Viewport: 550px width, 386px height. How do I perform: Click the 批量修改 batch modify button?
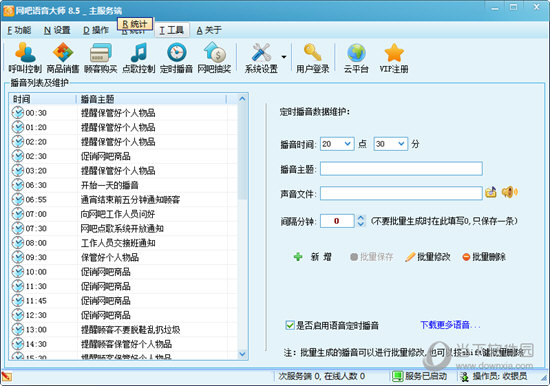[x=428, y=257]
